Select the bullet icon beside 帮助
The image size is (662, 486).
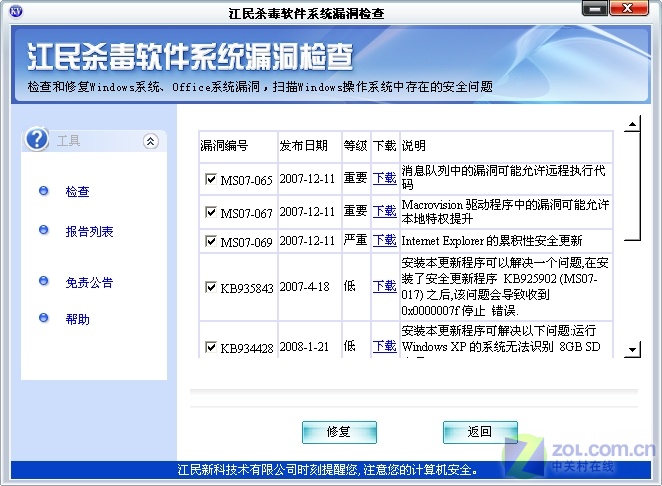pos(43,318)
